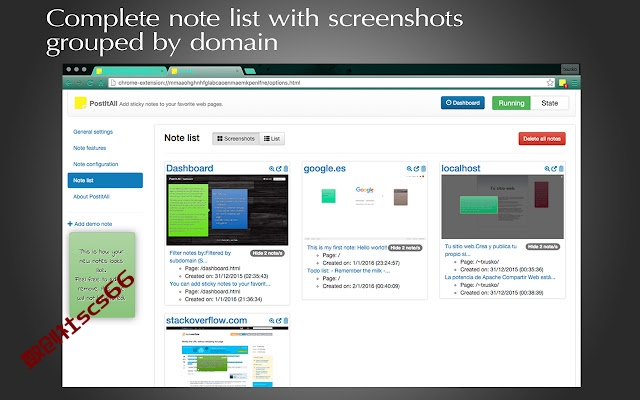Open the google.es title link
This screenshot has width=640, height=400.
[324, 169]
